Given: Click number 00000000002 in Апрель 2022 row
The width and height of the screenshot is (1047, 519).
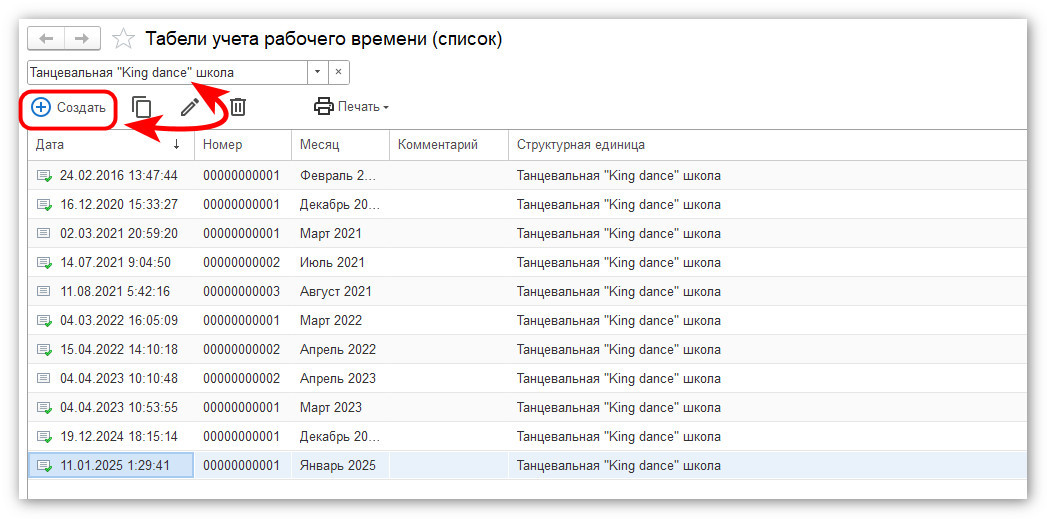Looking at the screenshot, I should pos(242,349).
